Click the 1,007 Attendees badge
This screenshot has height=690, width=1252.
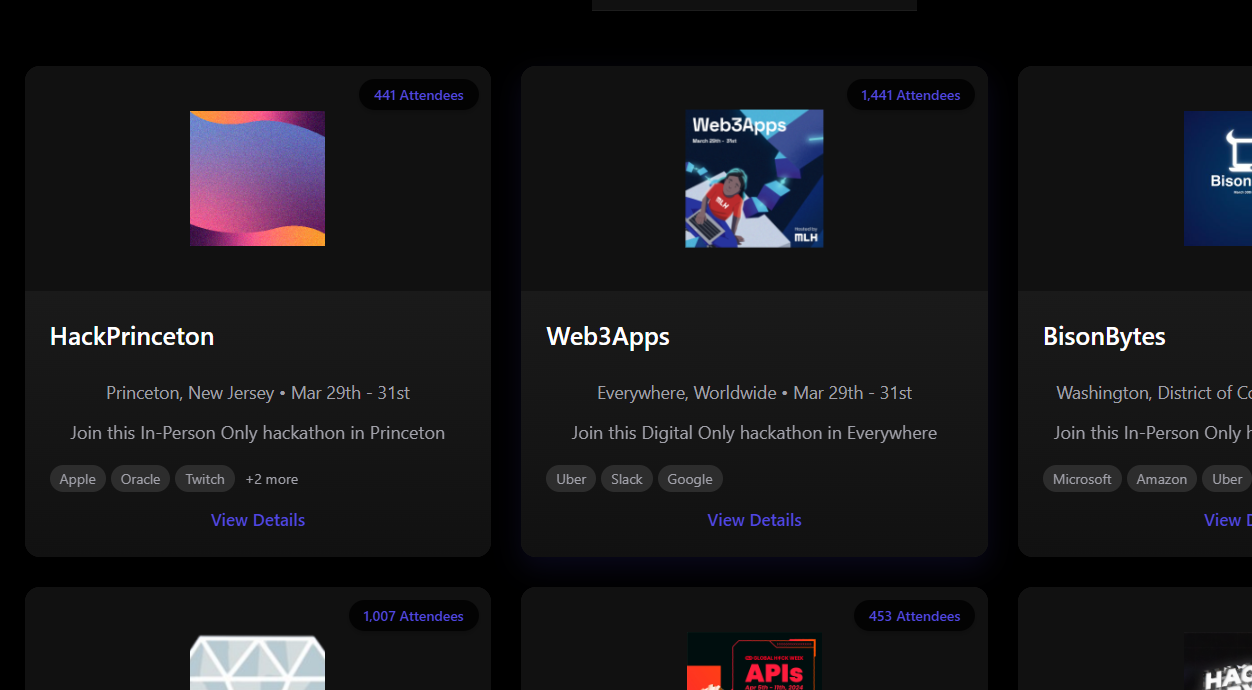click(413, 616)
